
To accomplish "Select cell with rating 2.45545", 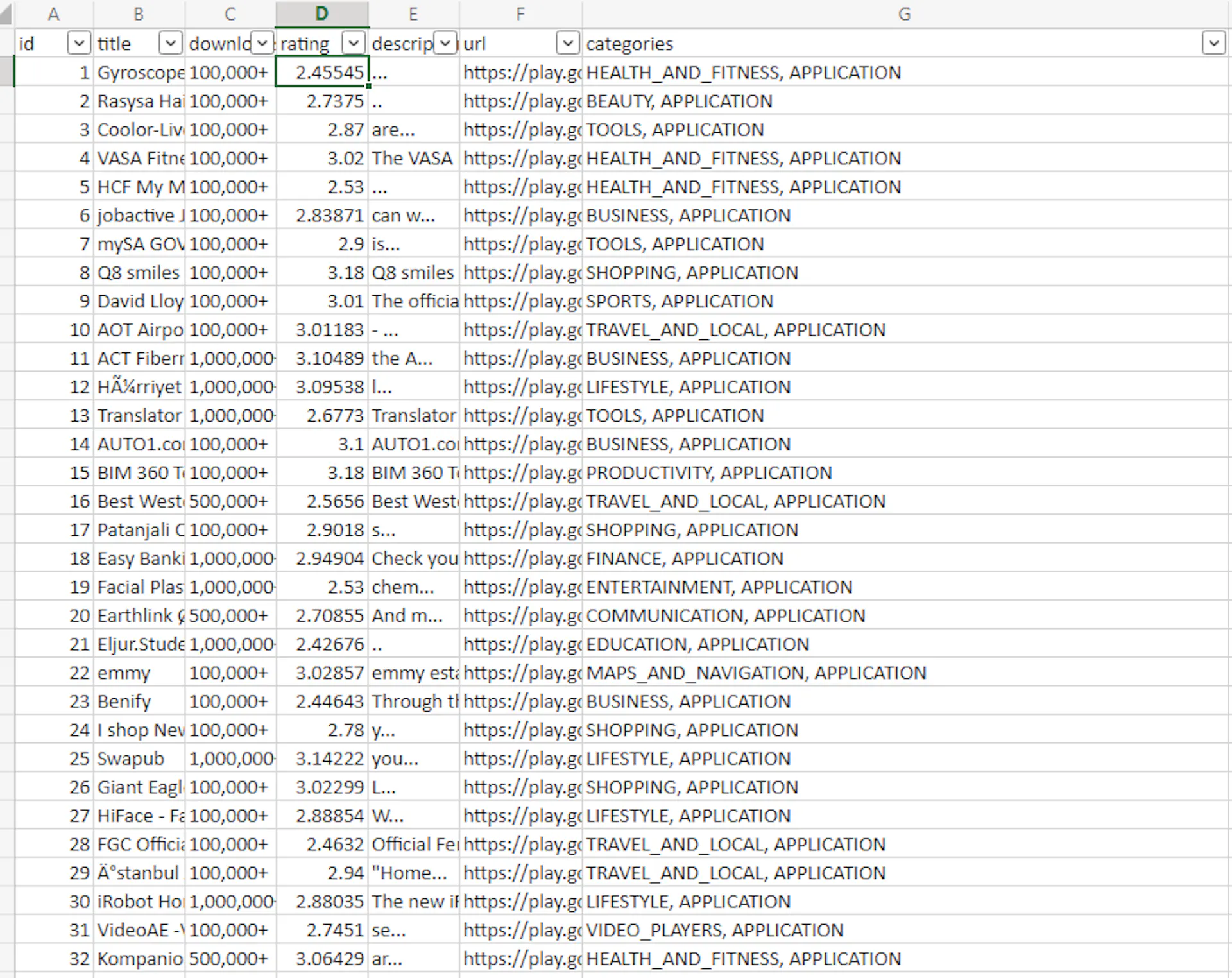I will point(322,72).
